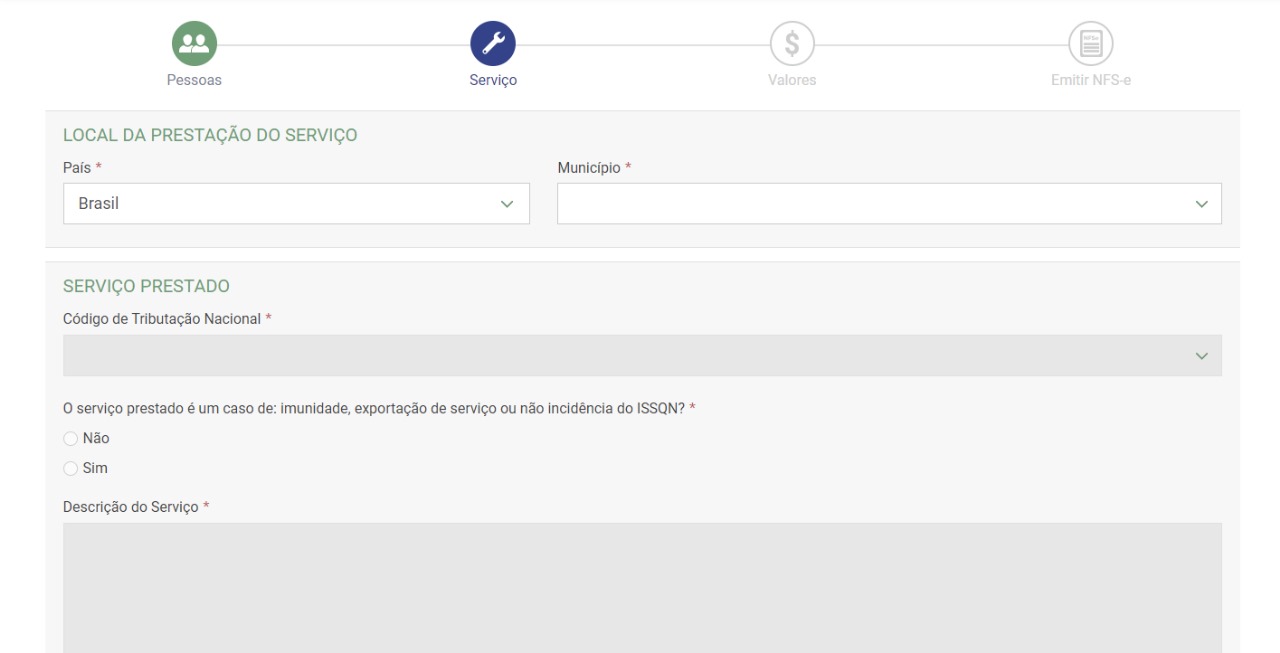Click the Emitir NFS-e step label

tap(1090, 81)
